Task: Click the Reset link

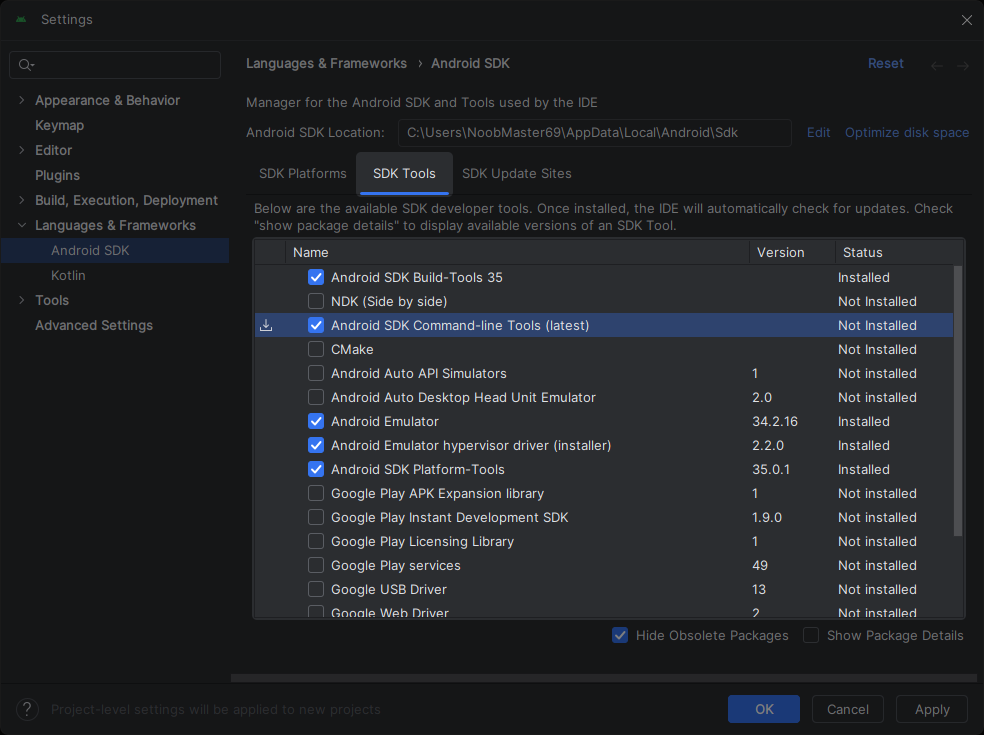Action: tap(885, 63)
